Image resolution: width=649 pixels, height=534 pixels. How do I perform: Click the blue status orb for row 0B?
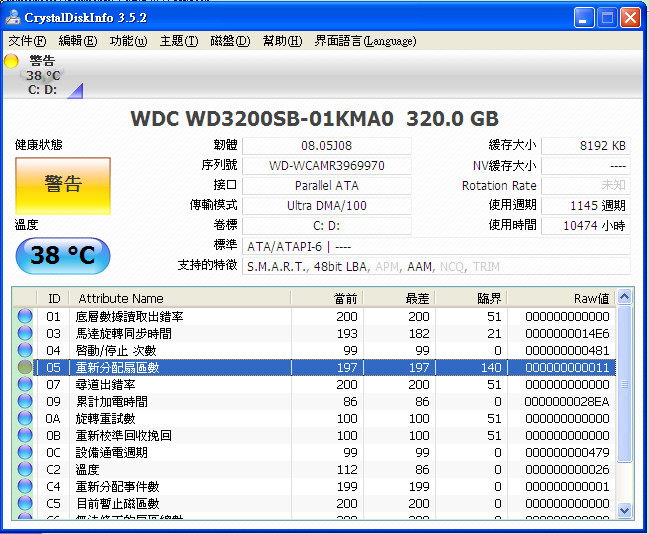(25, 435)
